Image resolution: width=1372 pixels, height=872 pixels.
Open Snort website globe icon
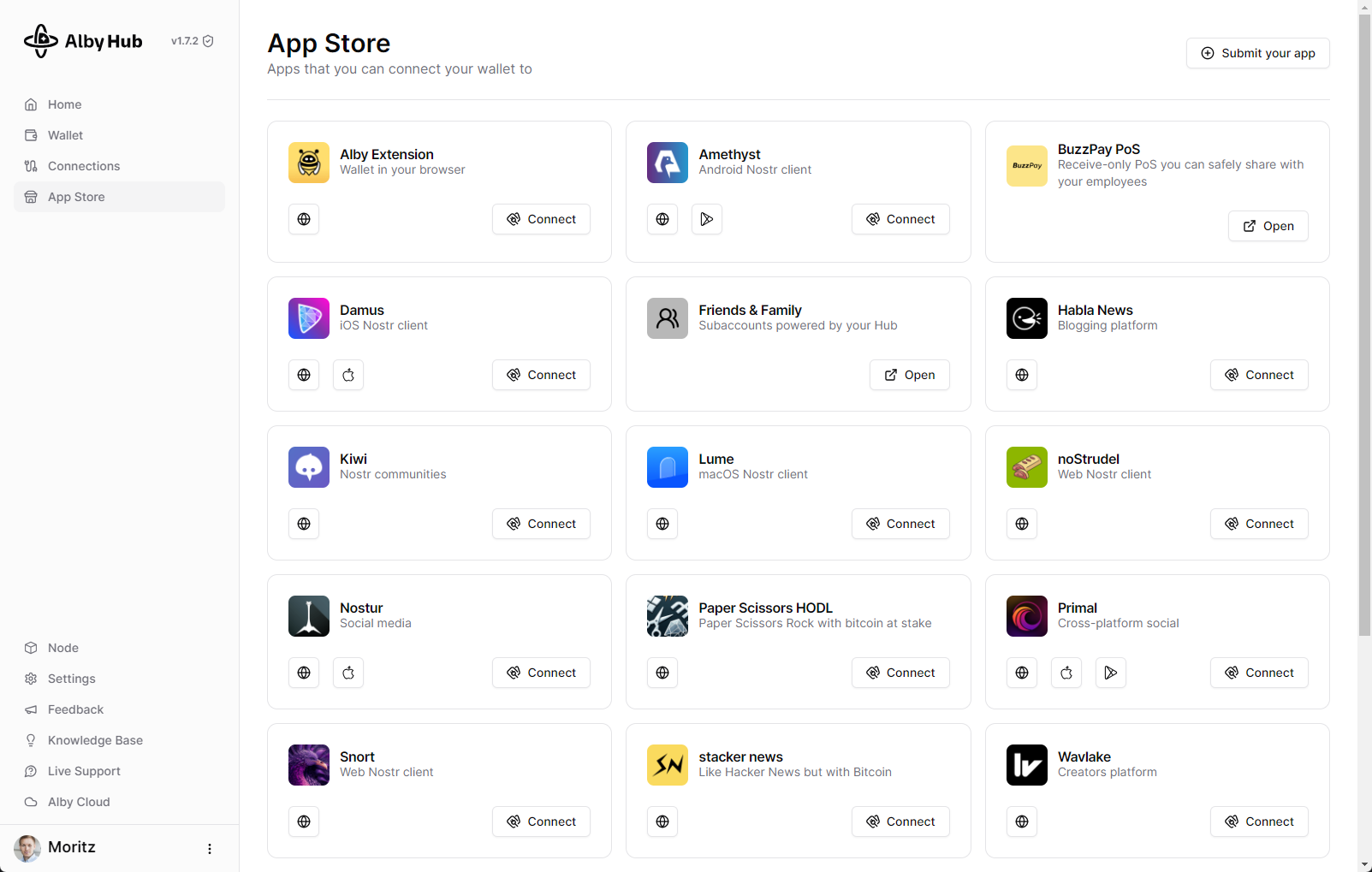click(x=304, y=822)
